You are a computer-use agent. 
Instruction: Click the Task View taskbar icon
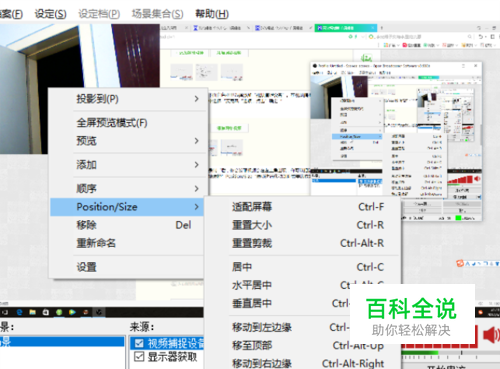pos(6,312)
